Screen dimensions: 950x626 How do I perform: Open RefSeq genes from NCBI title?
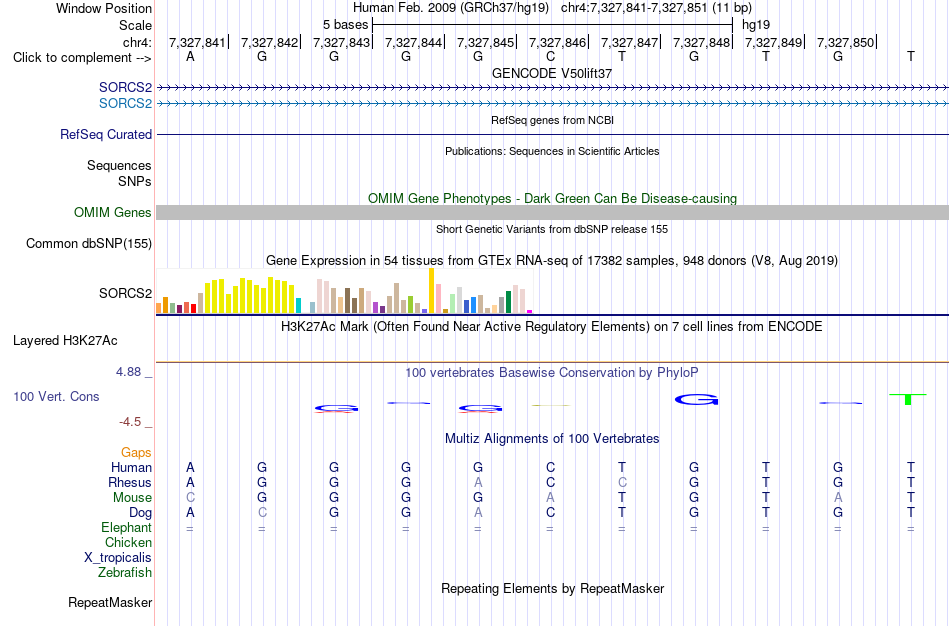pyautogui.click(x=552, y=120)
